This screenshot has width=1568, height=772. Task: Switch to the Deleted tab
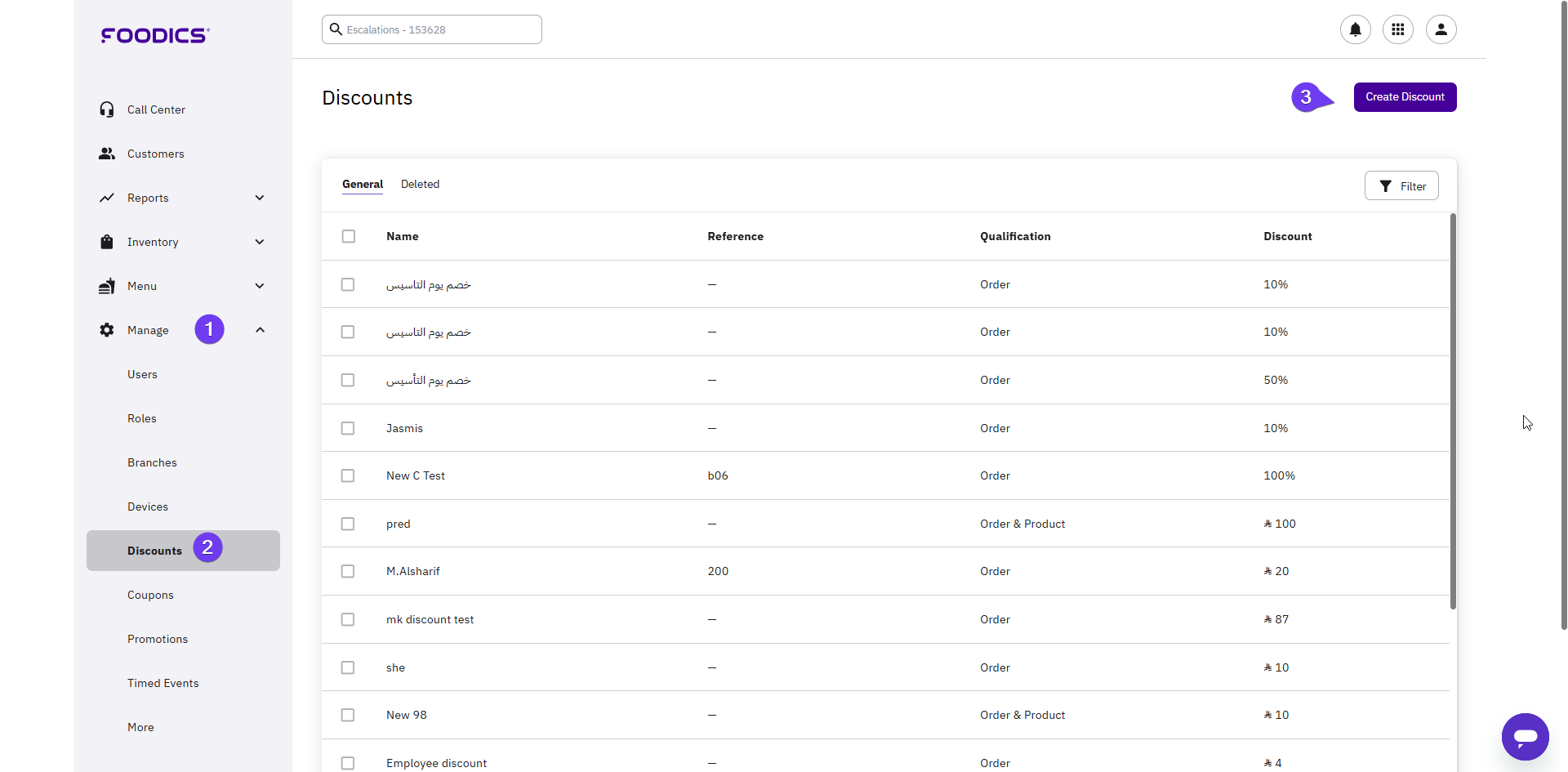click(420, 184)
